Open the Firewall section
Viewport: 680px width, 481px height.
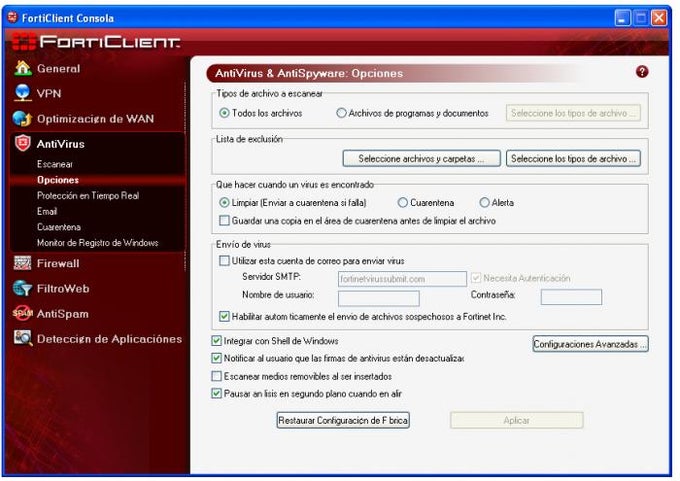click(x=58, y=263)
